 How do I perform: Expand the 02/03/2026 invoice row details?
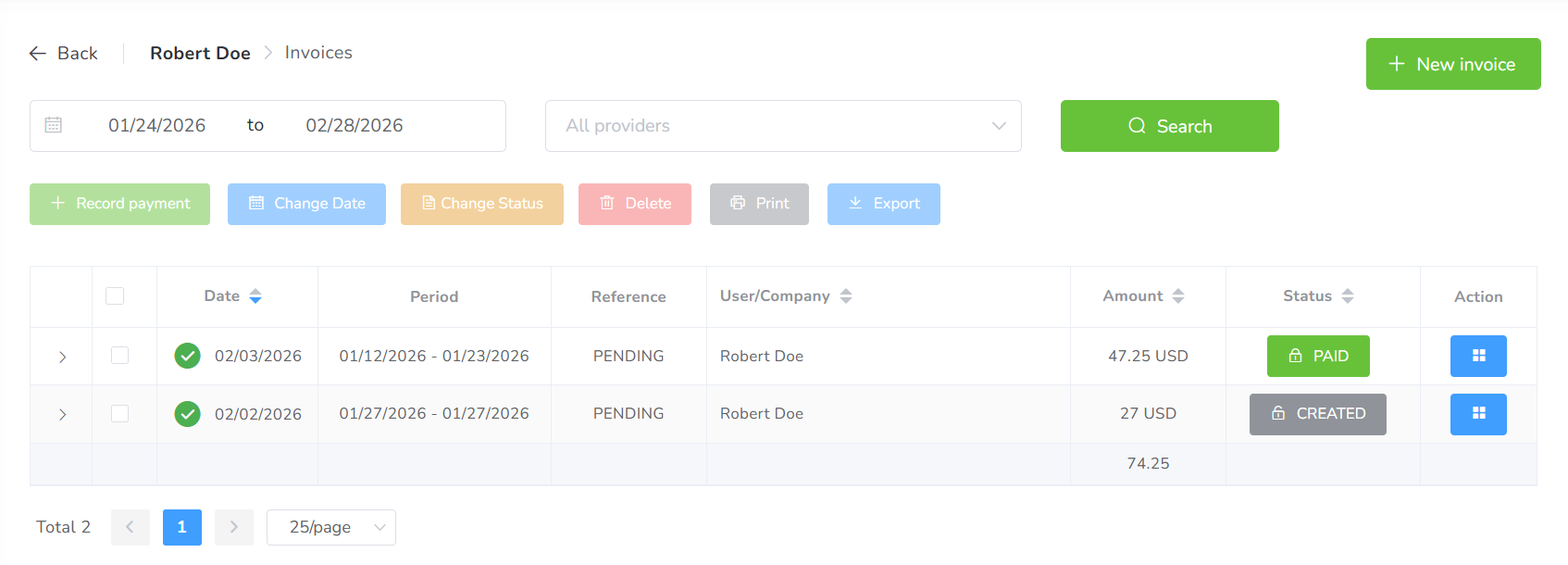[62, 357]
